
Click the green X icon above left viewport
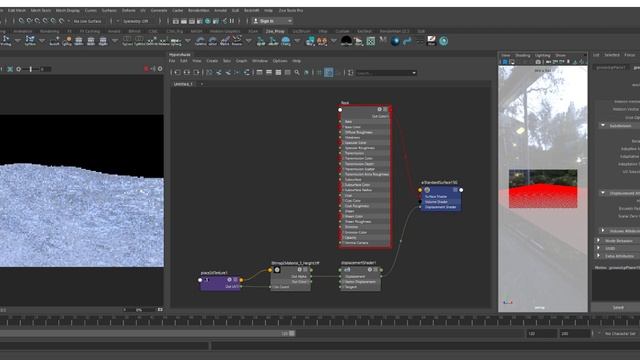pyautogui.click(x=10, y=69)
